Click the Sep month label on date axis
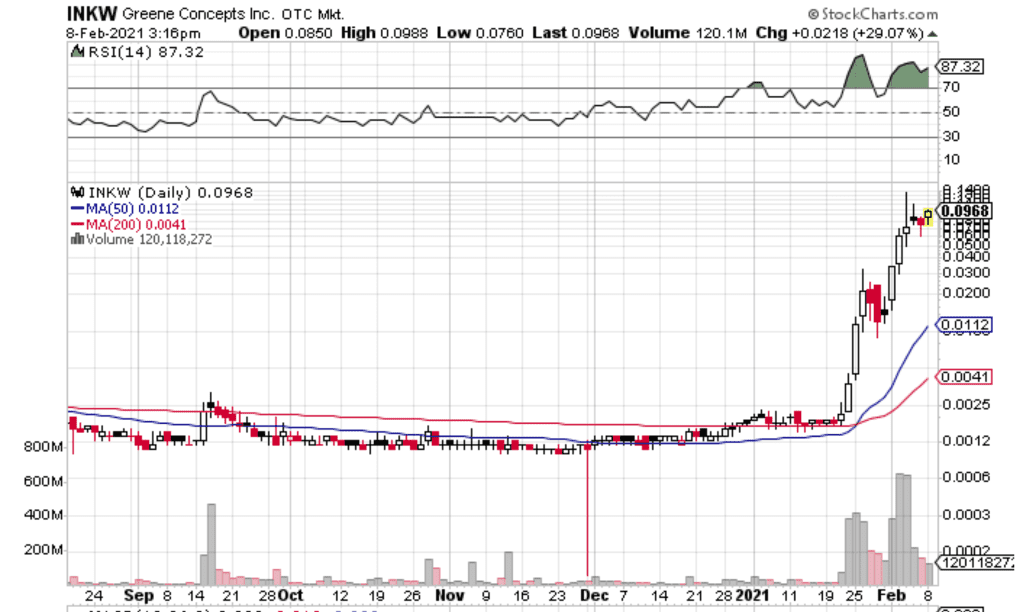The width and height of the screenshot is (1024, 612). (138, 596)
